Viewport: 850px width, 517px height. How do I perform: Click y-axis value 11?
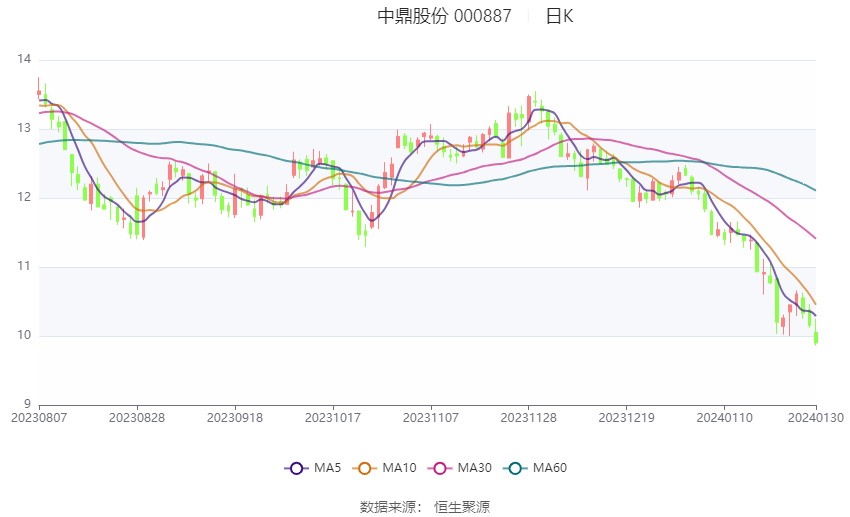coord(24,266)
